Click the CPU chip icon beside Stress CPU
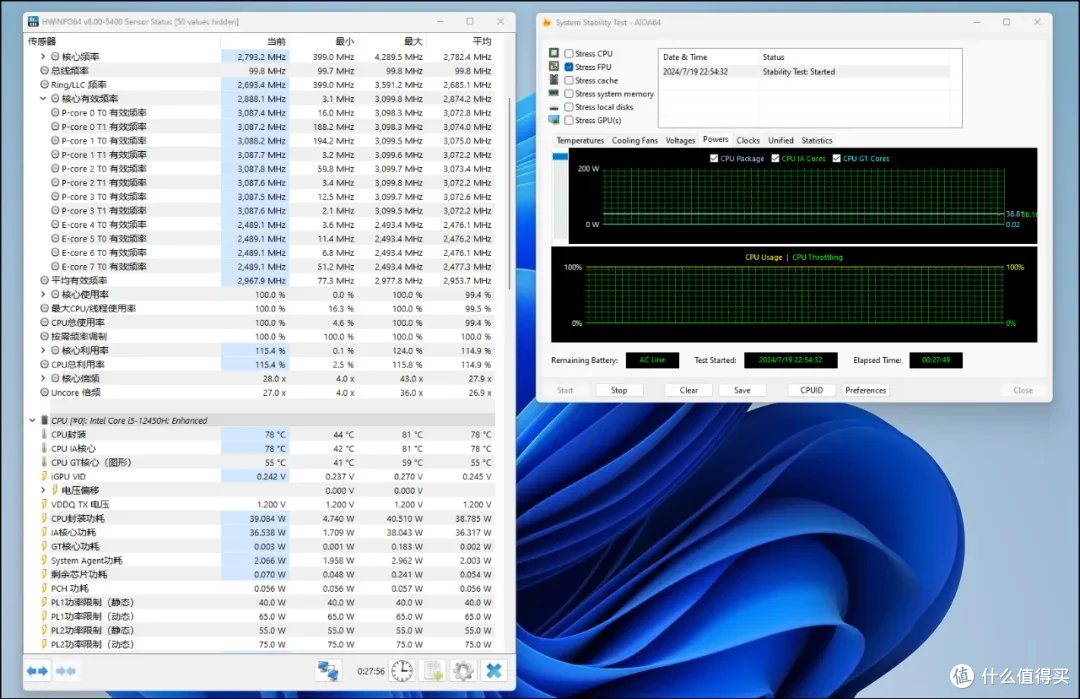Viewport: 1080px width, 699px height. (x=554, y=53)
